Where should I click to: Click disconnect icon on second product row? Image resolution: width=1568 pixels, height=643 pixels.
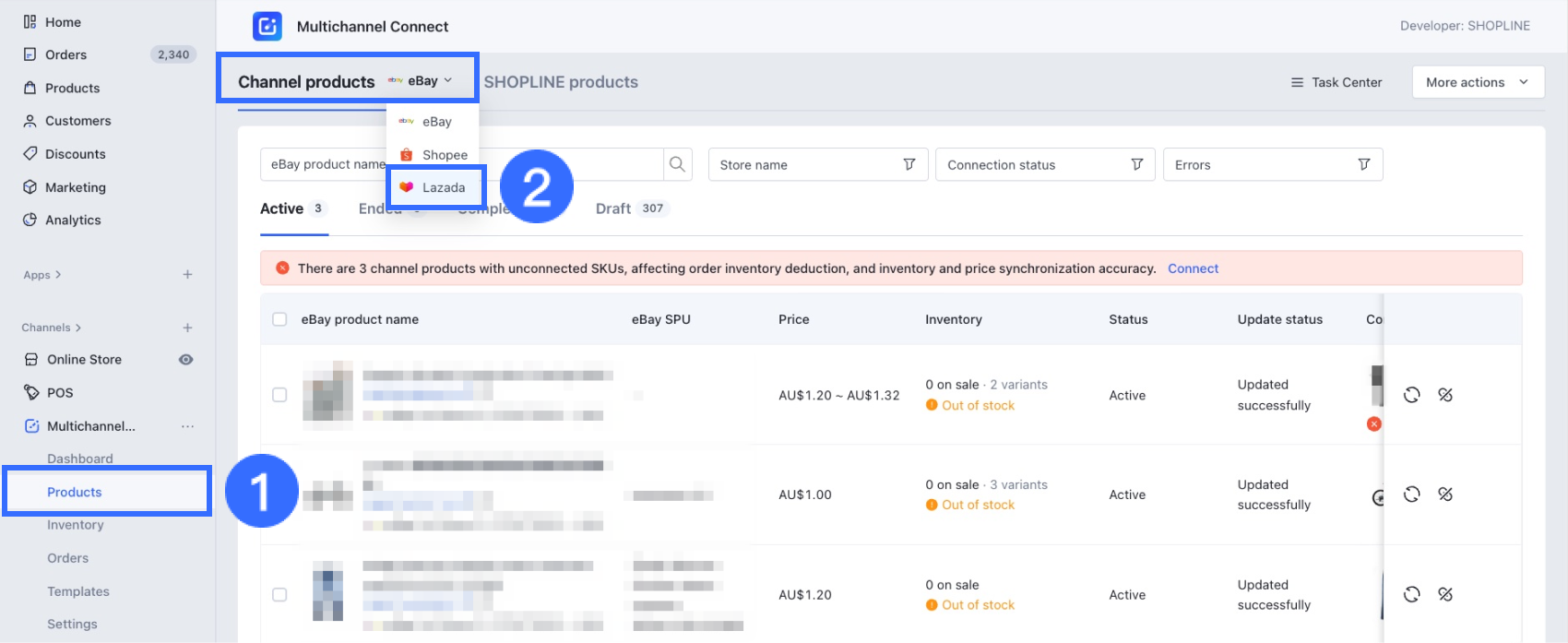click(x=1445, y=494)
